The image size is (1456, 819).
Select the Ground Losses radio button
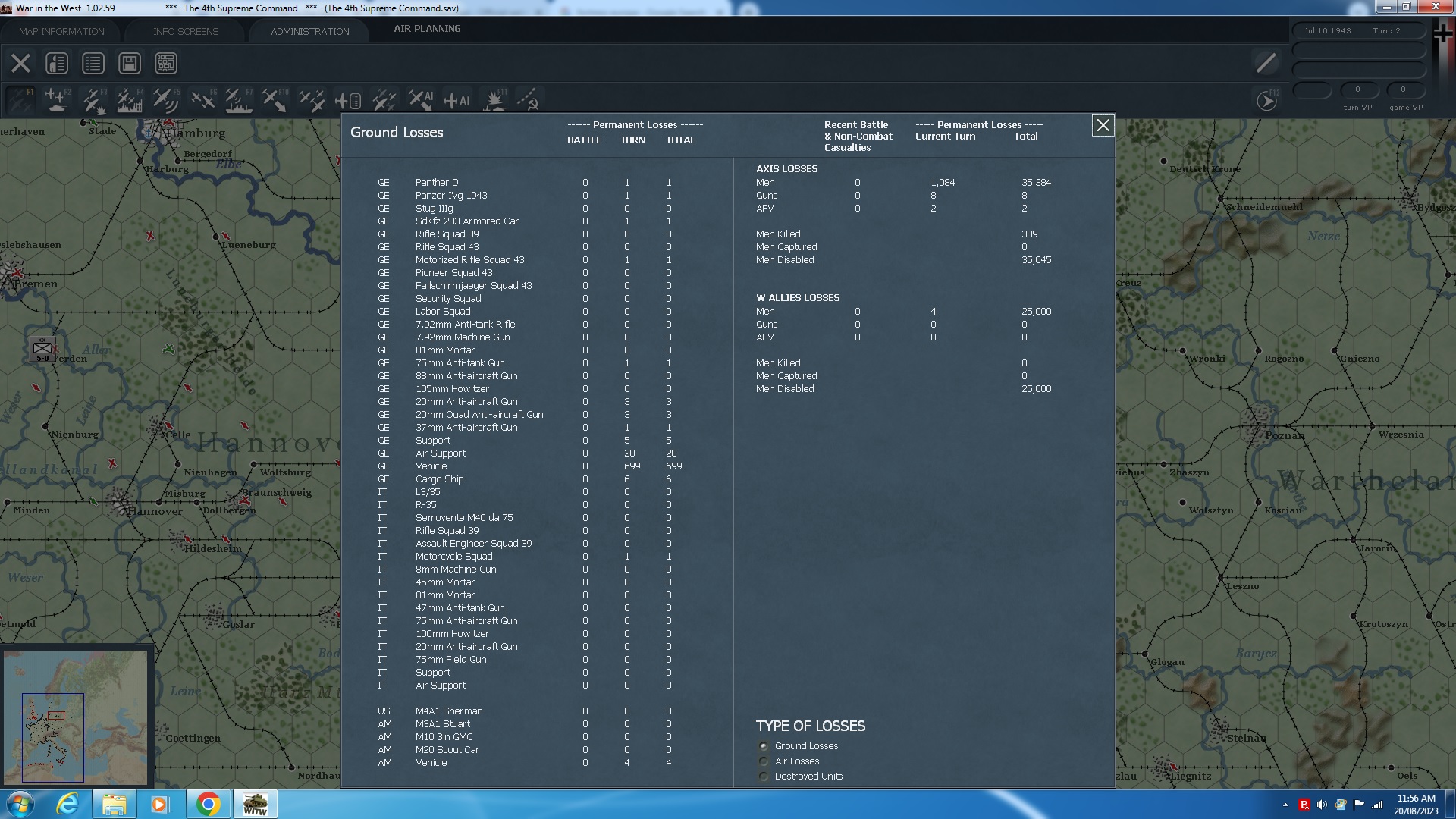[763, 746]
